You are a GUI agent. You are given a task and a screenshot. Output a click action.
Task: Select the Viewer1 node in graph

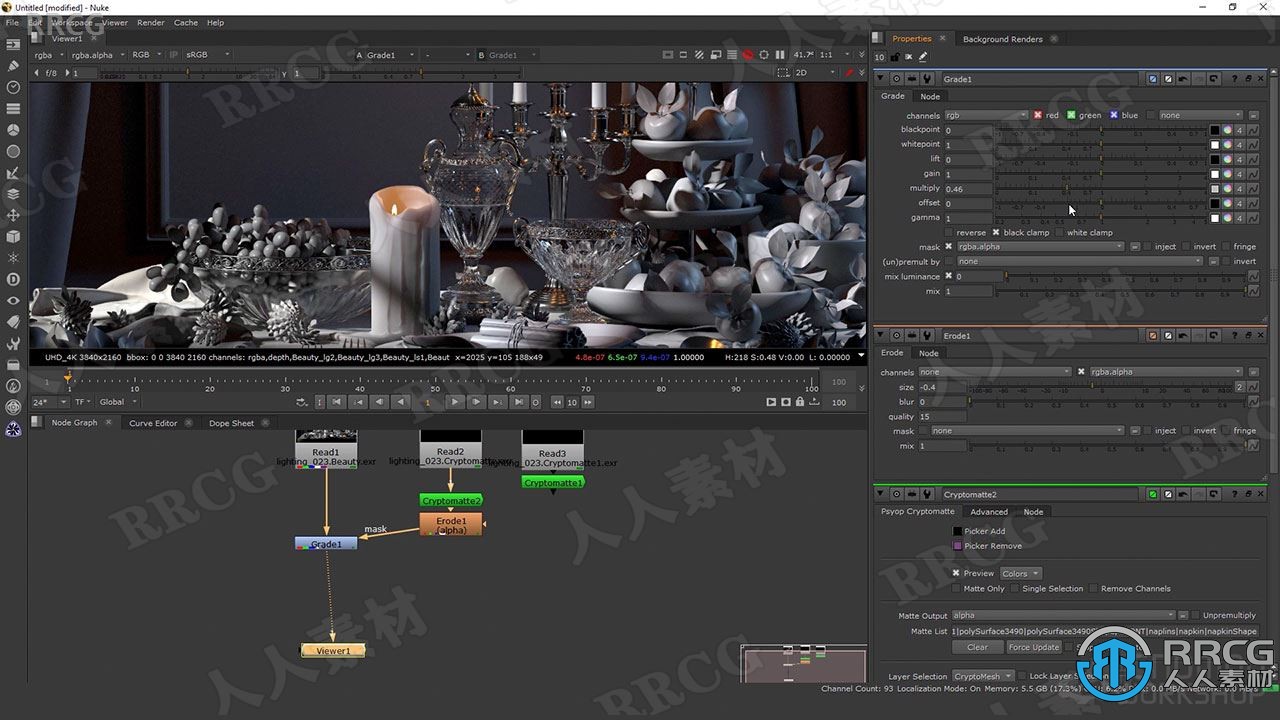(333, 651)
